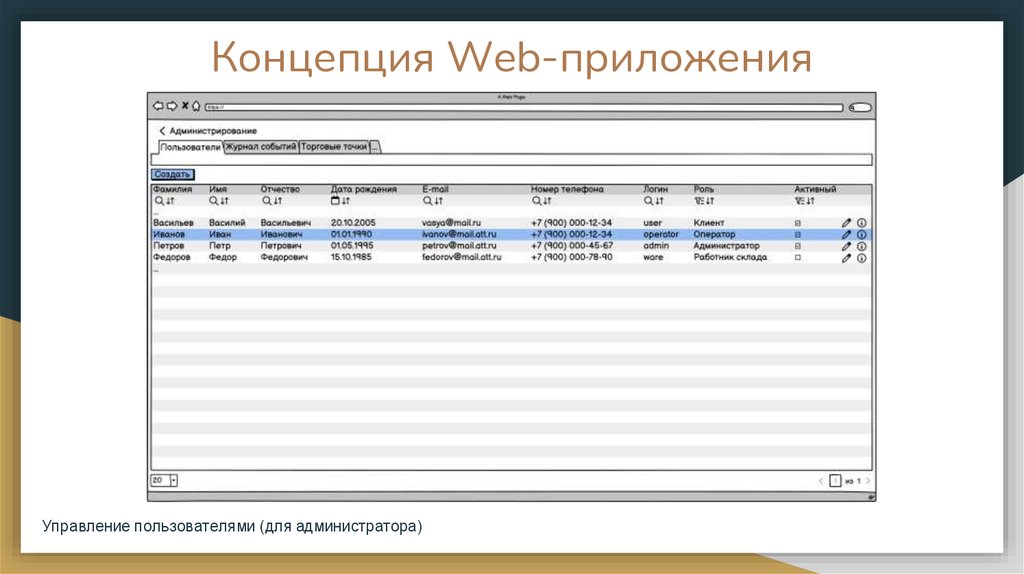Click the email vasya@mail.ru cell
Image resolution: width=1024 pixels, height=574 pixels.
(451, 223)
